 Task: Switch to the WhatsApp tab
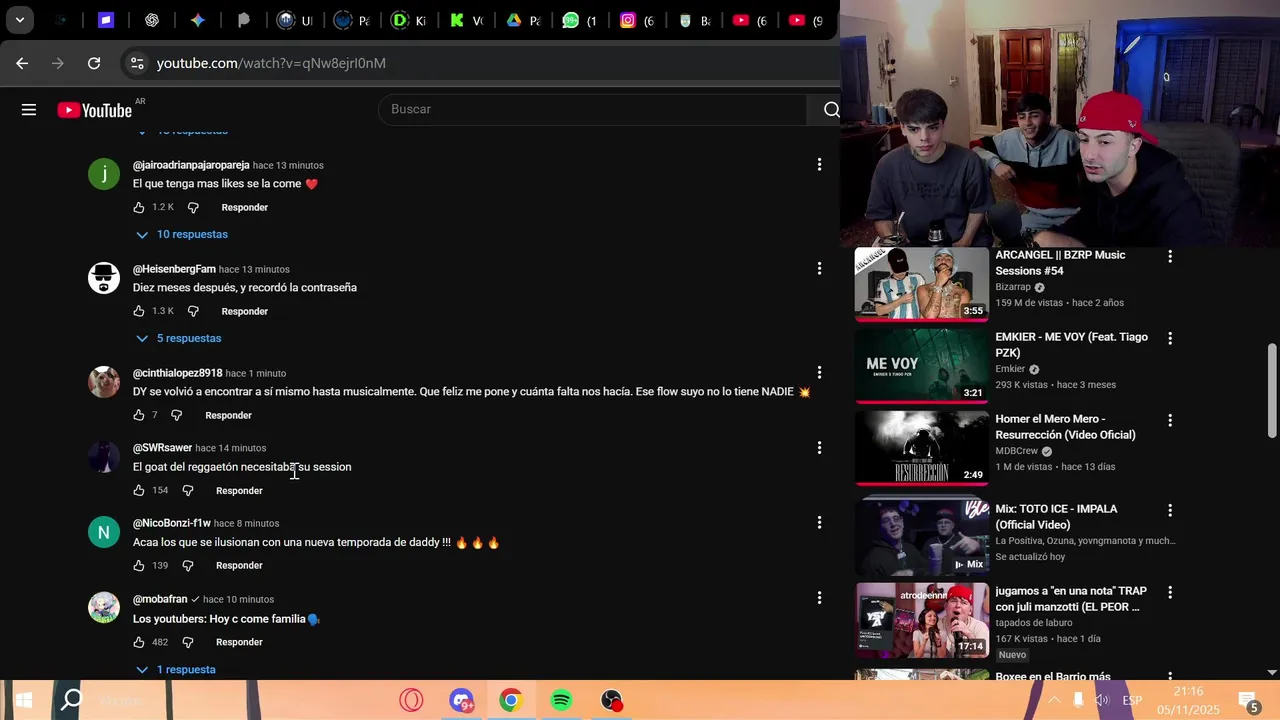(570, 20)
